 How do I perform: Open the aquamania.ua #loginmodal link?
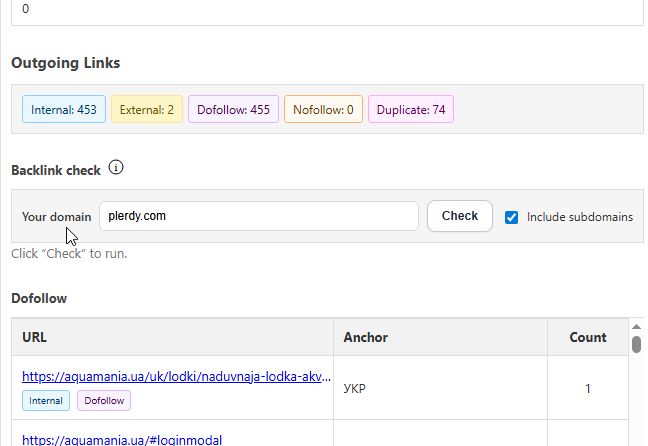point(122,439)
